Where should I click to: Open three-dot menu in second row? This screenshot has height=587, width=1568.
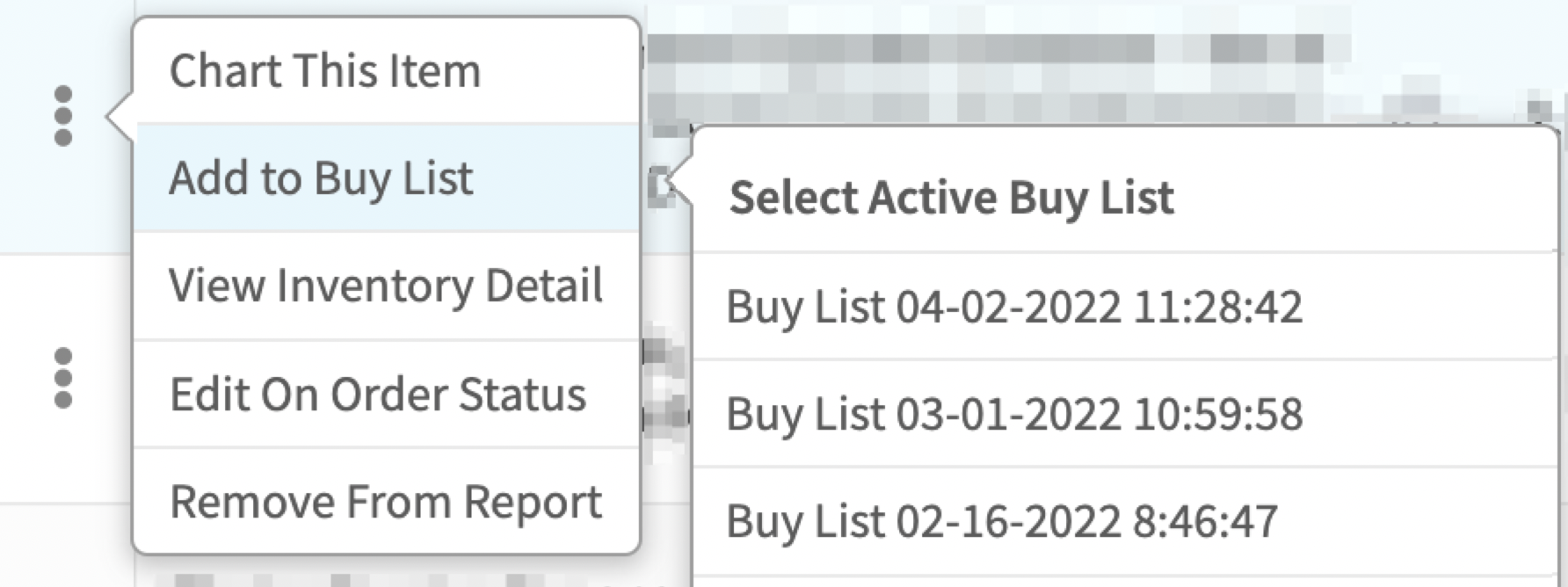pyautogui.click(x=62, y=378)
